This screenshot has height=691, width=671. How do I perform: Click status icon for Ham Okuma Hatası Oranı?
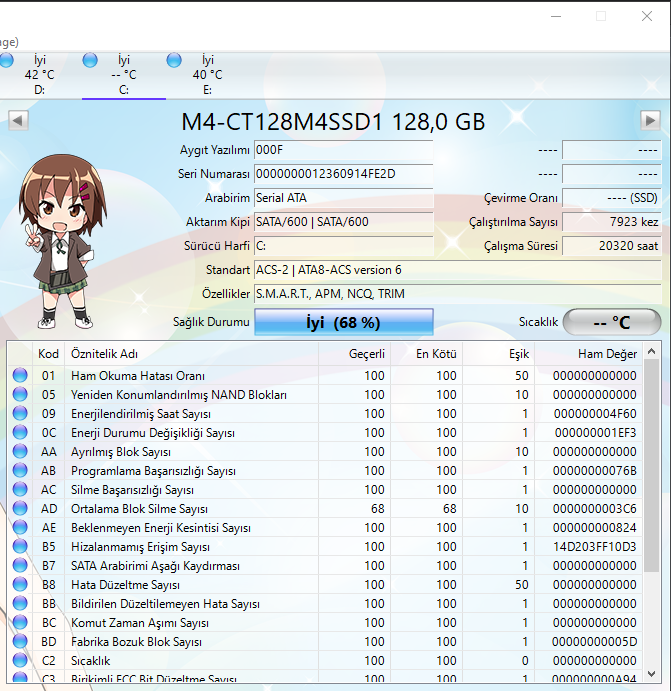coord(20,376)
